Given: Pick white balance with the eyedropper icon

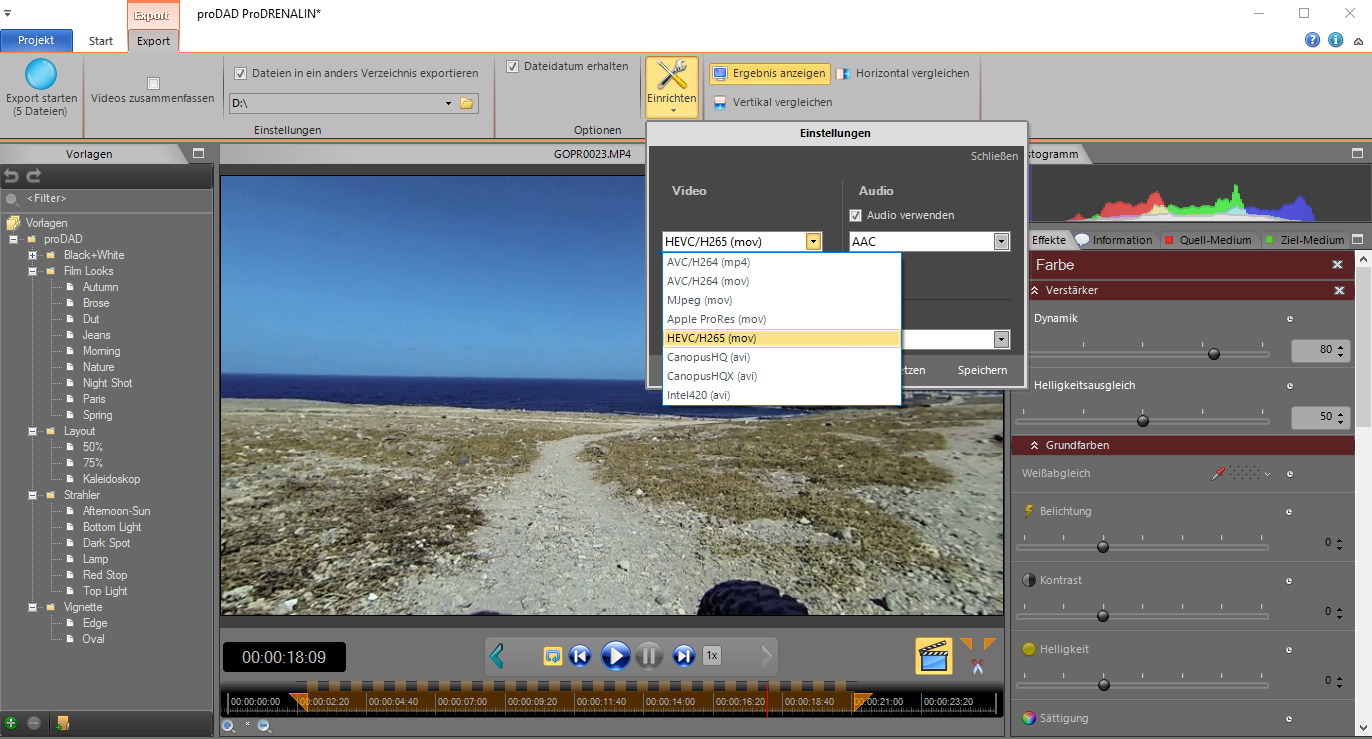Looking at the screenshot, I should pyautogui.click(x=1218, y=473).
